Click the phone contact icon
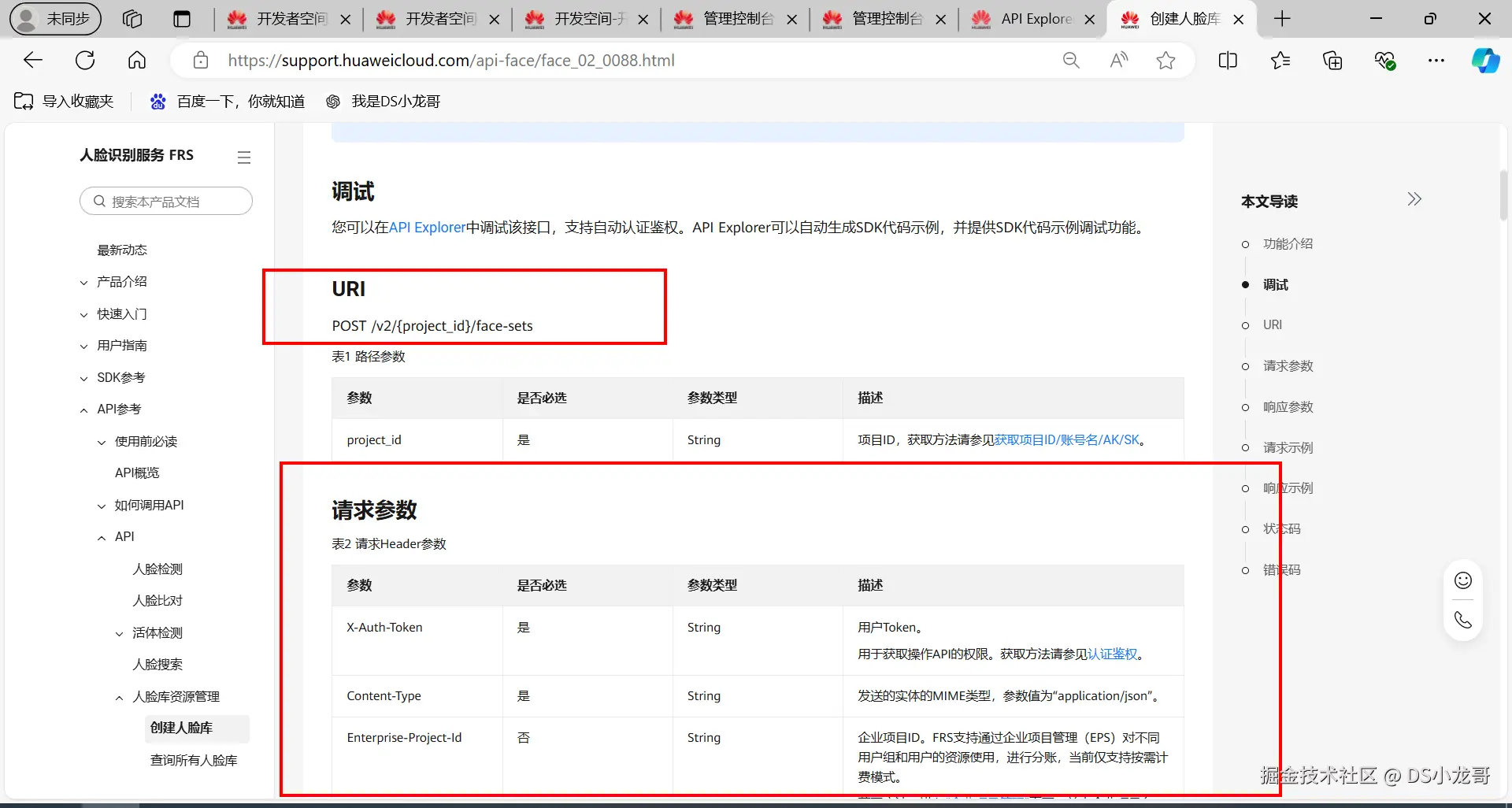 tap(1463, 620)
